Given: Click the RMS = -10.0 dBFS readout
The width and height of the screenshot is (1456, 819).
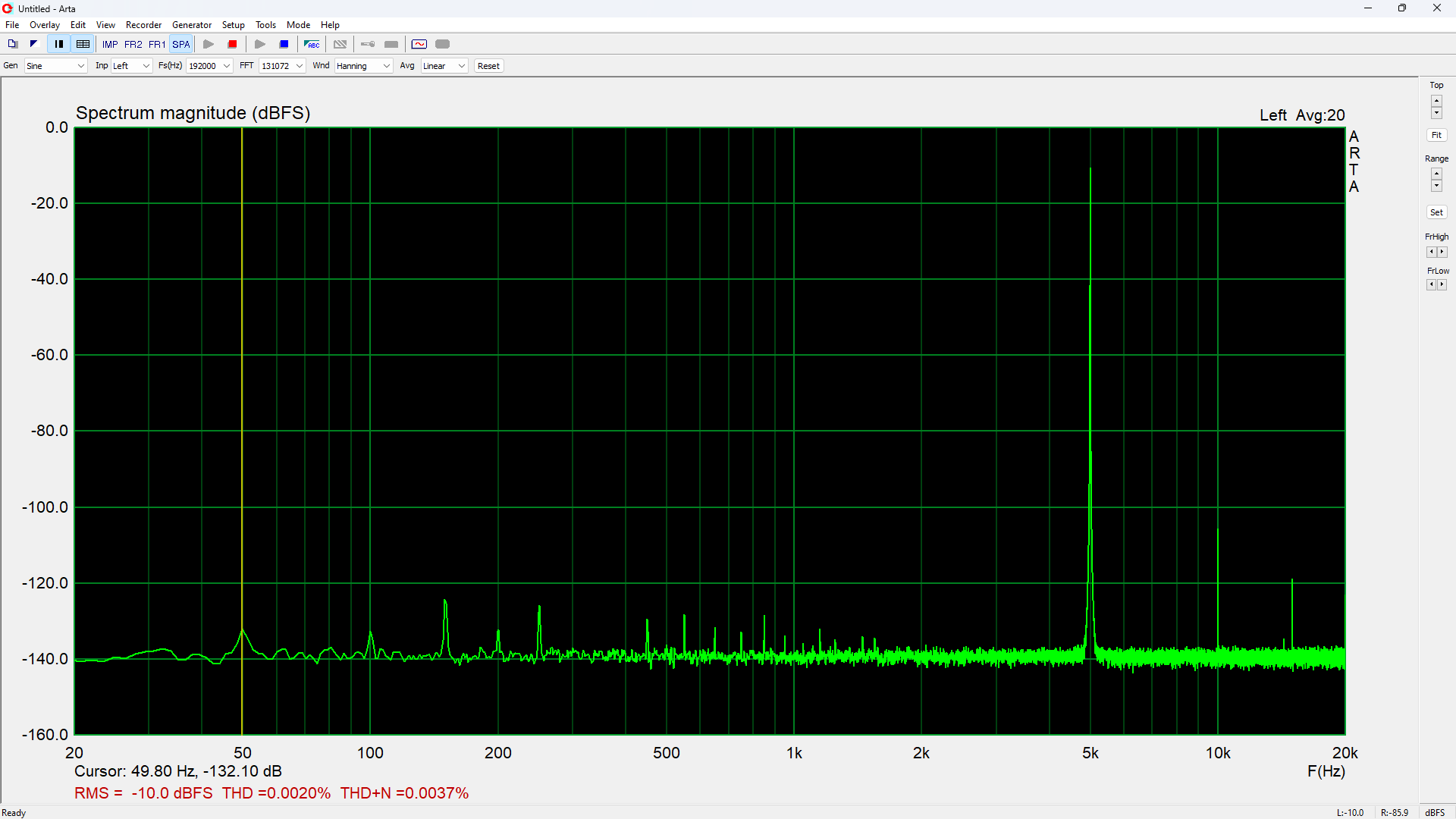Looking at the screenshot, I should pos(143,793).
